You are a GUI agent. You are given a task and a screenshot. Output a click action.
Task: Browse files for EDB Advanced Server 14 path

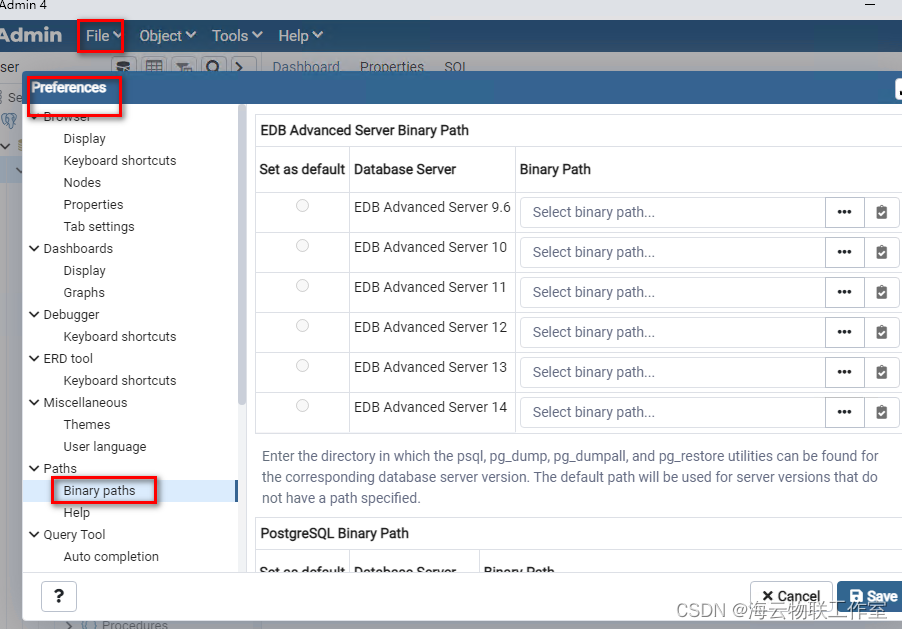tap(844, 412)
